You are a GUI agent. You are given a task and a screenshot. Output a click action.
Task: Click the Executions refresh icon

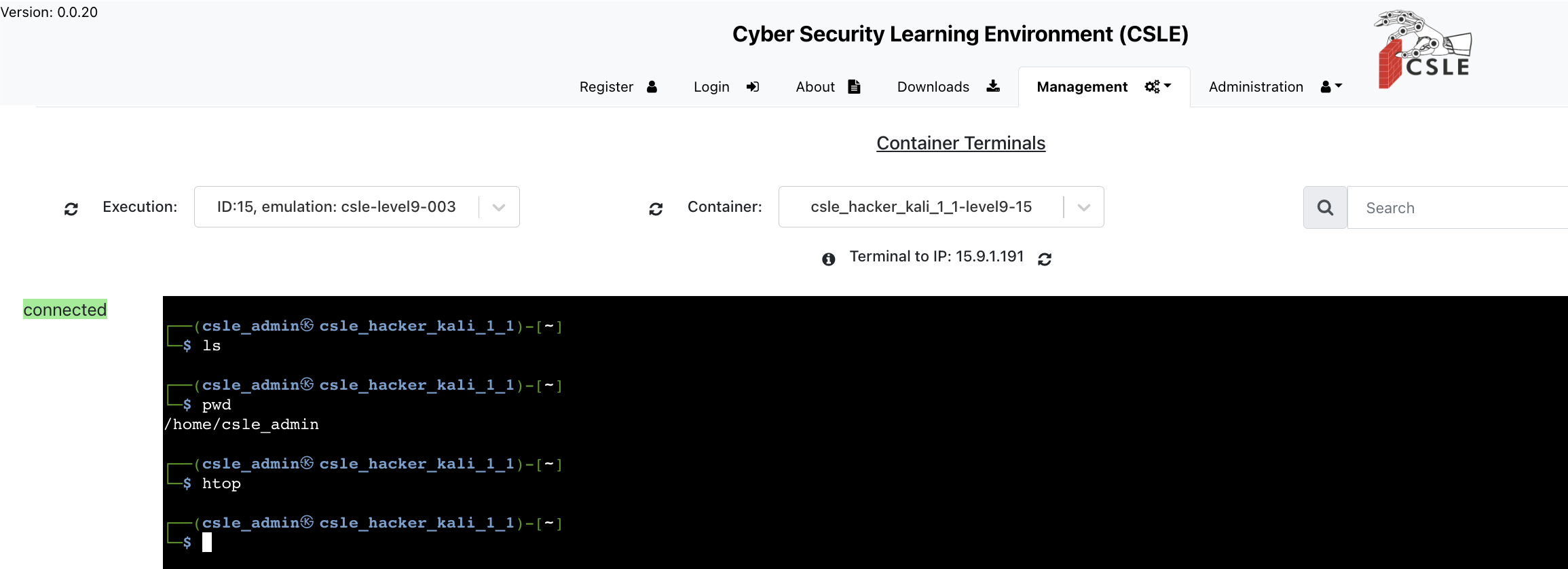click(x=71, y=208)
